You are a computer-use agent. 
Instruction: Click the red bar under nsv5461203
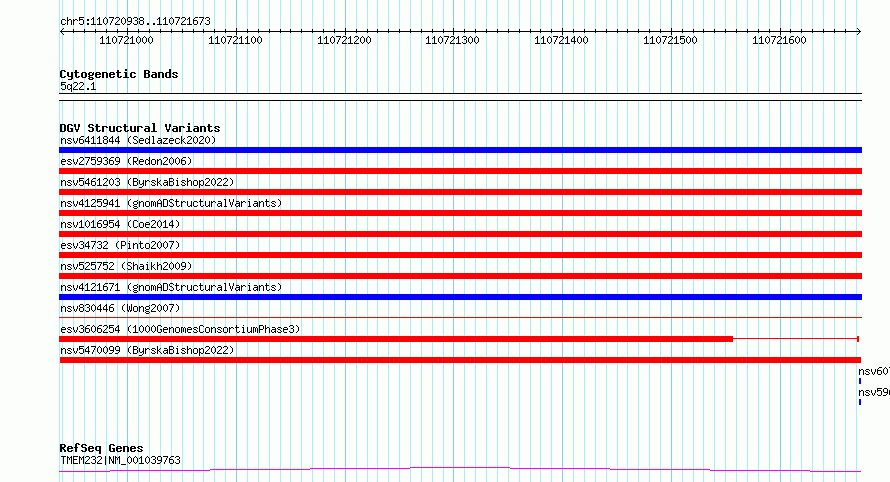[460, 192]
